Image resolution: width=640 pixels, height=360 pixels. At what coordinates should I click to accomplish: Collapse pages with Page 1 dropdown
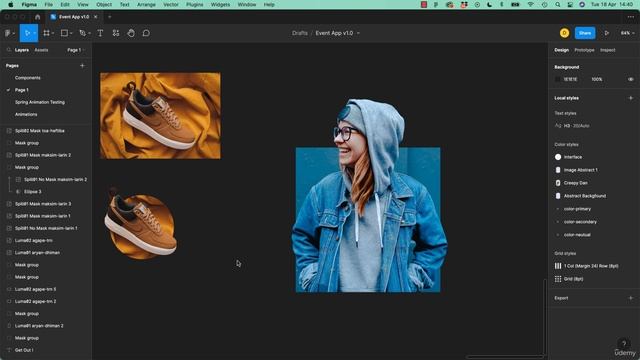point(76,50)
